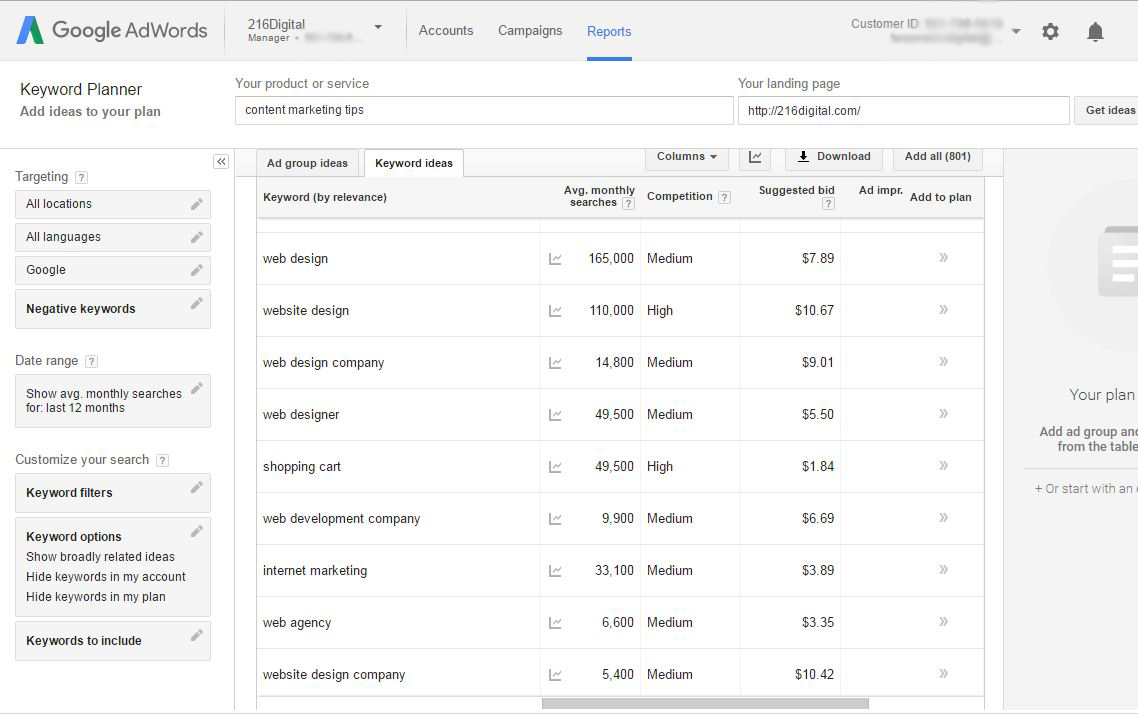Edit the Negative keywords setting
Screen dimensions: 1138x714
point(197,304)
